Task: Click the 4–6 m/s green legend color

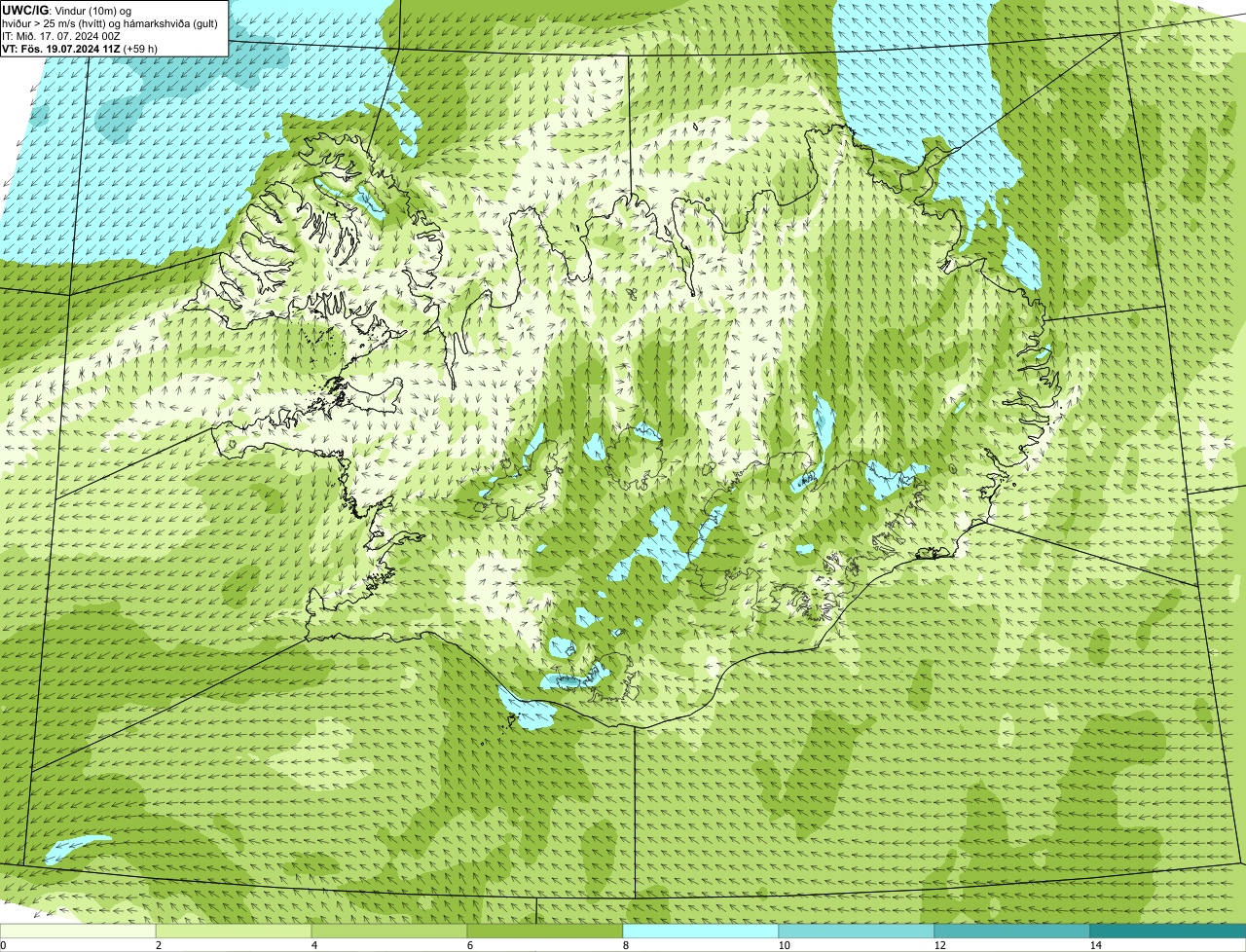Action: [389, 931]
